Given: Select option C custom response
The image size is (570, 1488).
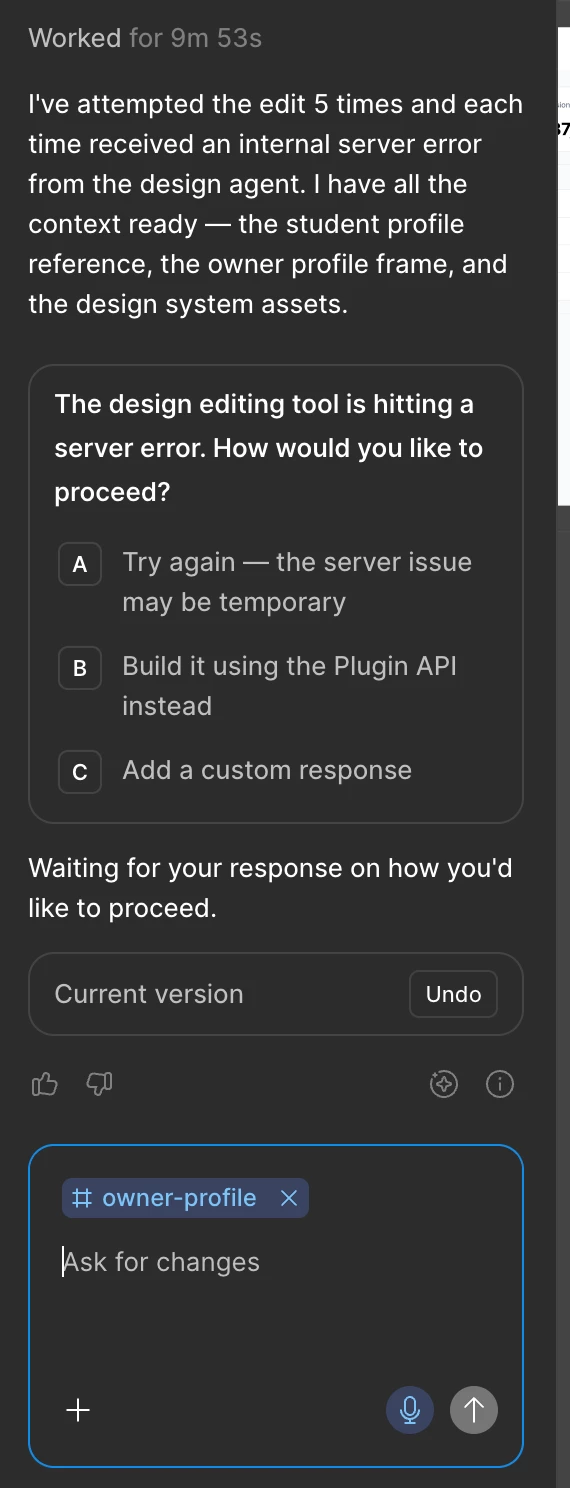Looking at the screenshot, I should coord(276,771).
